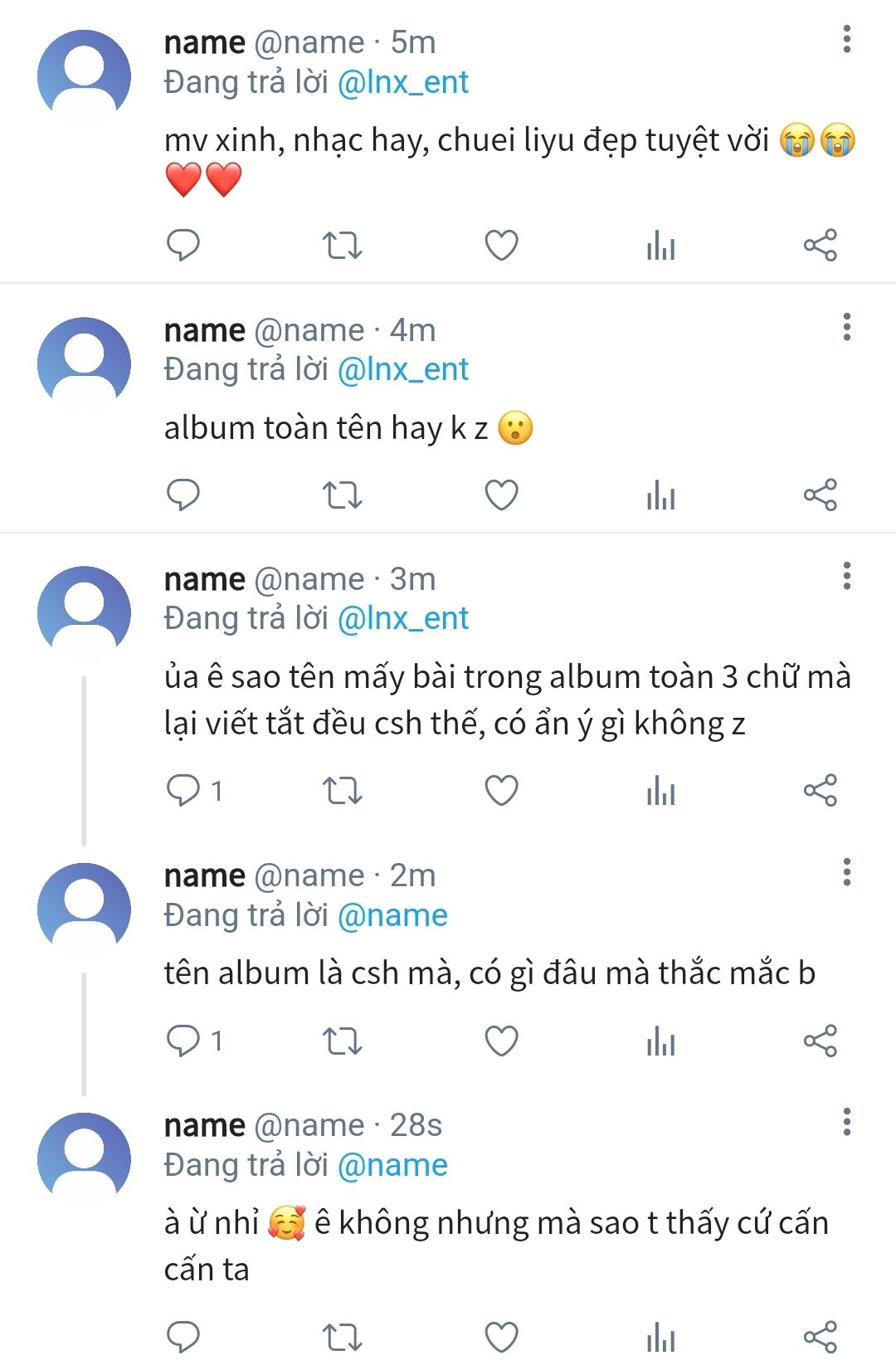Viewport: 896px width, 1370px height.
Task: Like the 'mv xinh, nhạc hay' tweet
Action: click(x=501, y=245)
